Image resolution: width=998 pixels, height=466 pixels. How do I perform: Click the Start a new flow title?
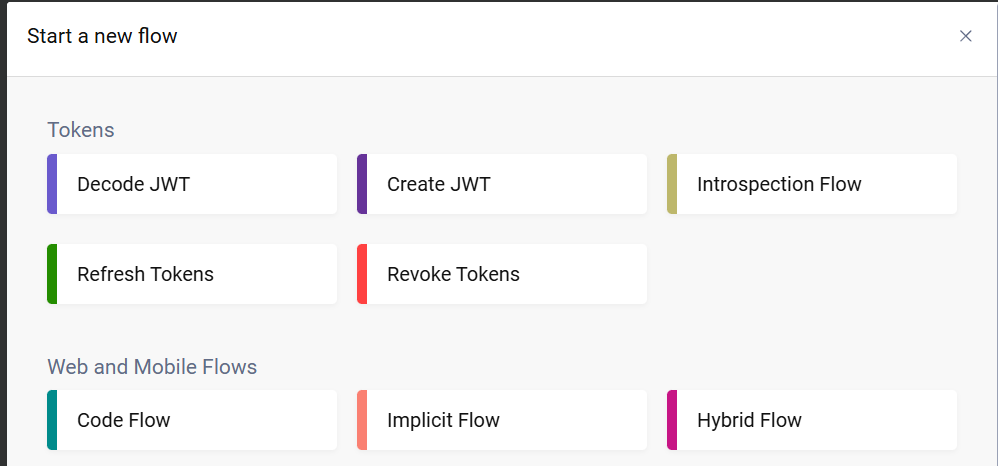tap(102, 37)
